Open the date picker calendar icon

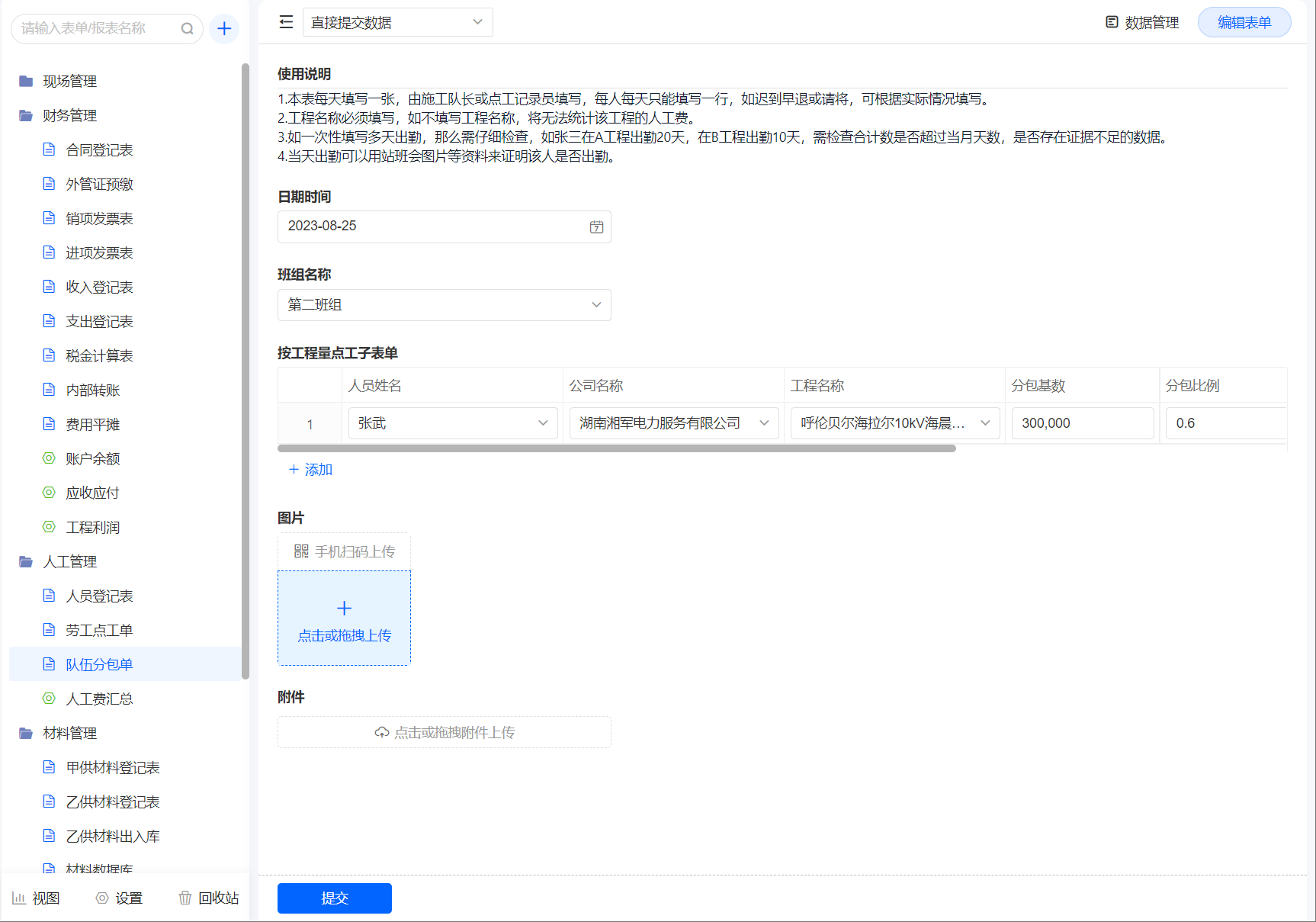coord(596,226)
